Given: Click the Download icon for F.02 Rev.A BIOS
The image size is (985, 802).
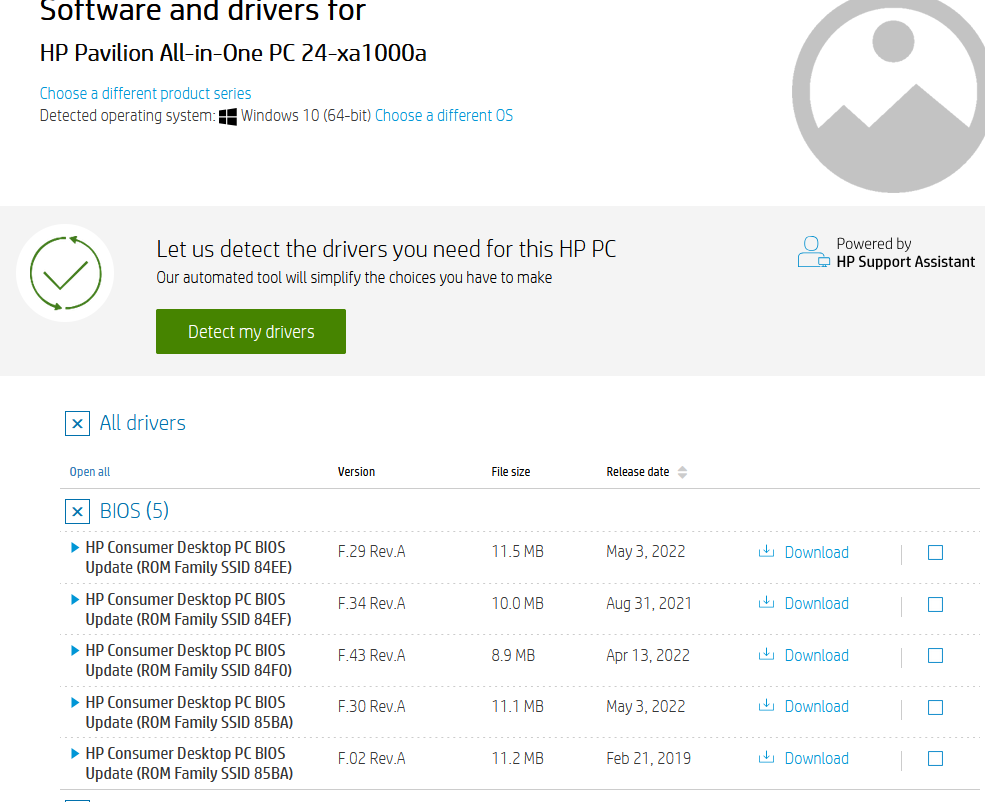Looking at the screenshot, I should tap(766, 757).
